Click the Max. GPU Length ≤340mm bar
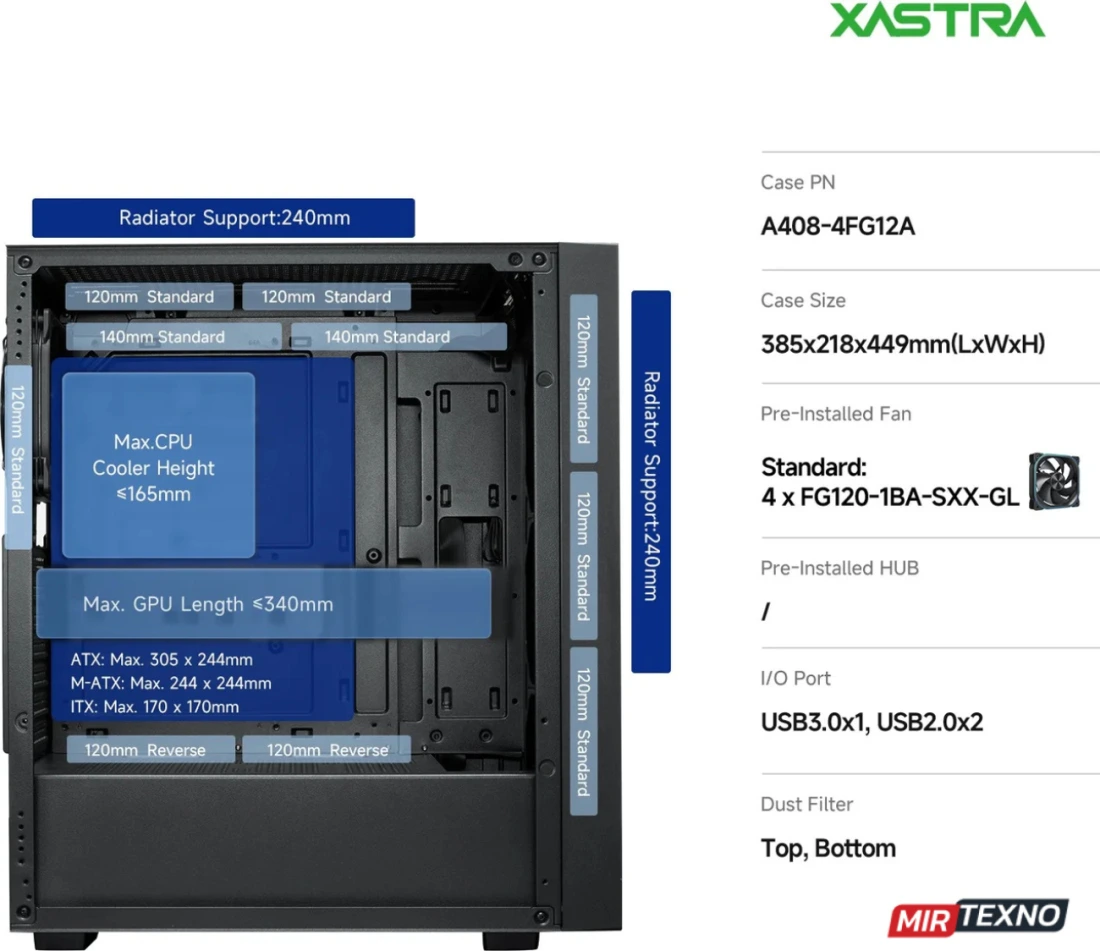Screen dimensions: 1100x951 263,603
